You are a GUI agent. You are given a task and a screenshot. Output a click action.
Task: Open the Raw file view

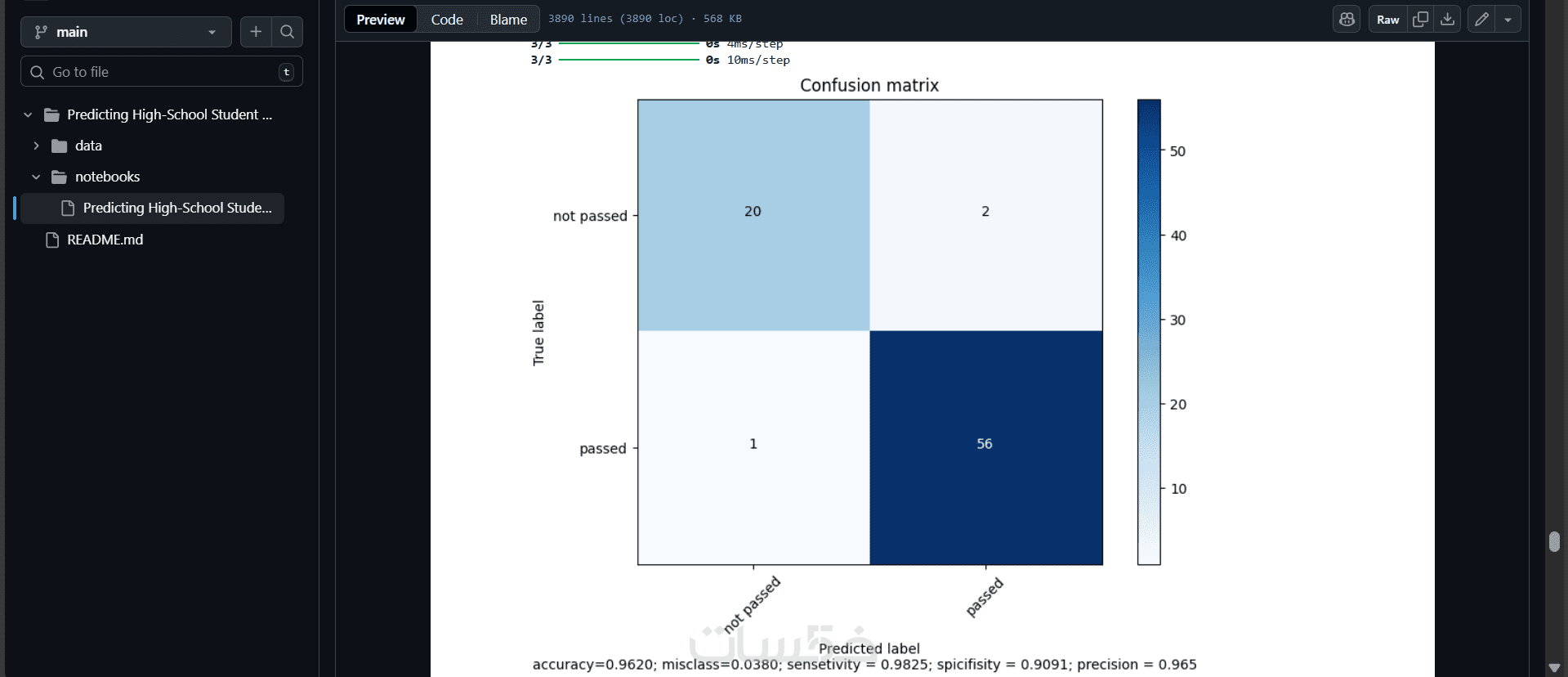point(1387,20)
